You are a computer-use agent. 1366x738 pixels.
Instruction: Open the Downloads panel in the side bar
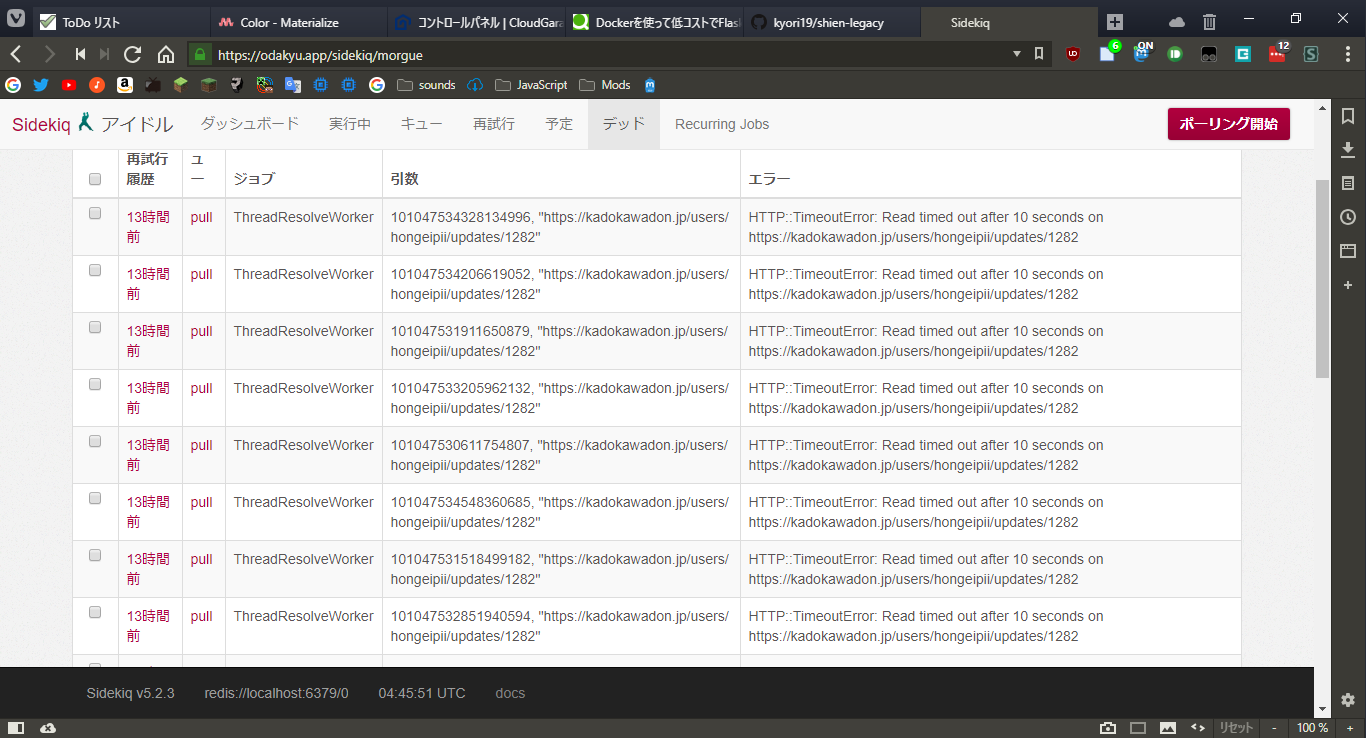(x=1348, y=150)
